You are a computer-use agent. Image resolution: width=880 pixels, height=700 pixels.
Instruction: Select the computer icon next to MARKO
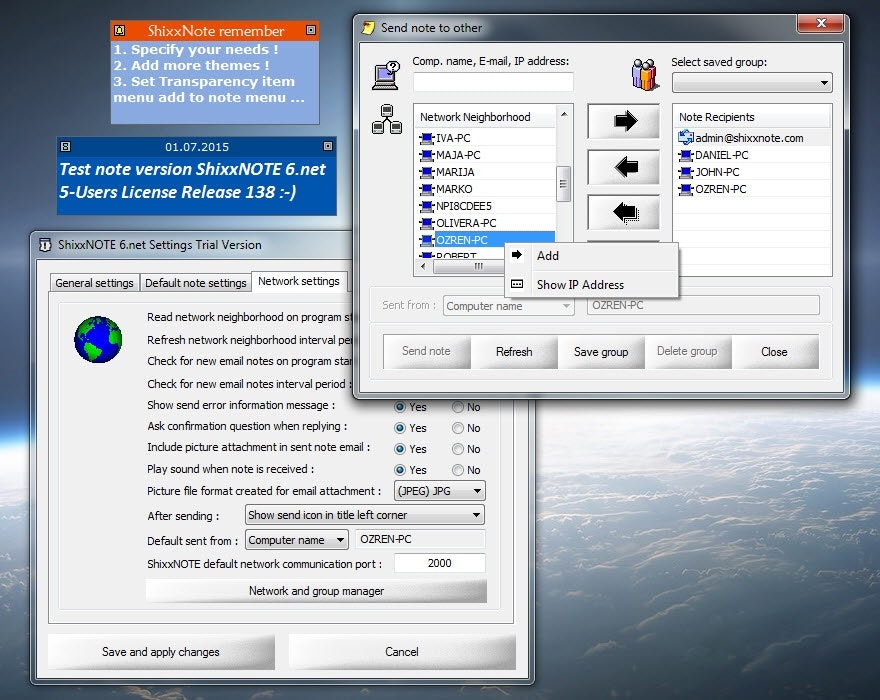click(426, 189)
